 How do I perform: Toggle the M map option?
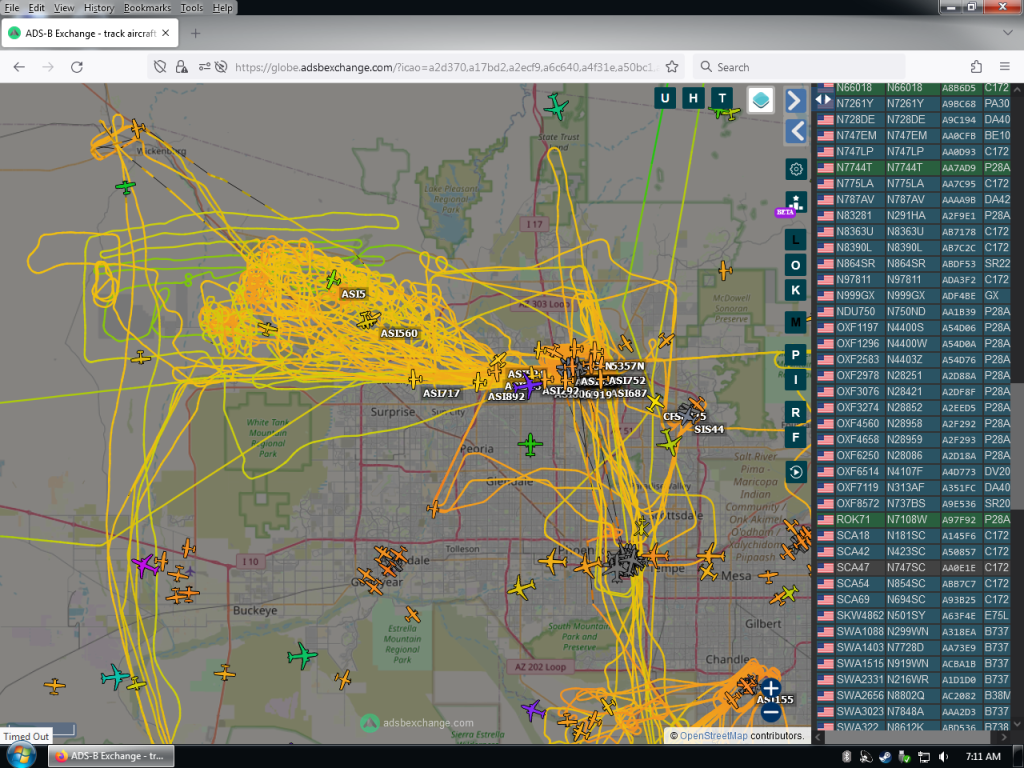(795, 322)
